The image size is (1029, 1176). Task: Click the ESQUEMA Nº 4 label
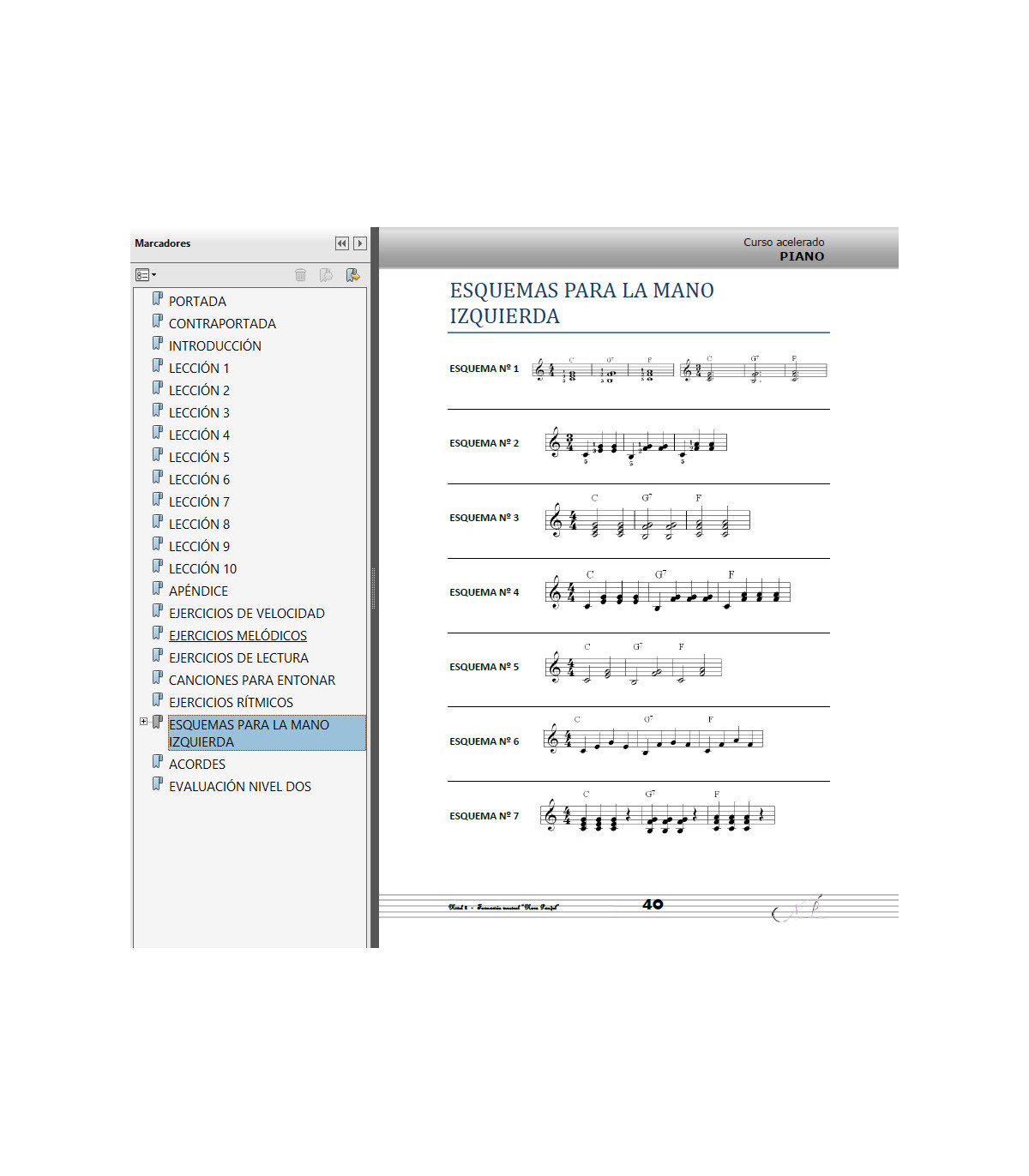point(484,593)
